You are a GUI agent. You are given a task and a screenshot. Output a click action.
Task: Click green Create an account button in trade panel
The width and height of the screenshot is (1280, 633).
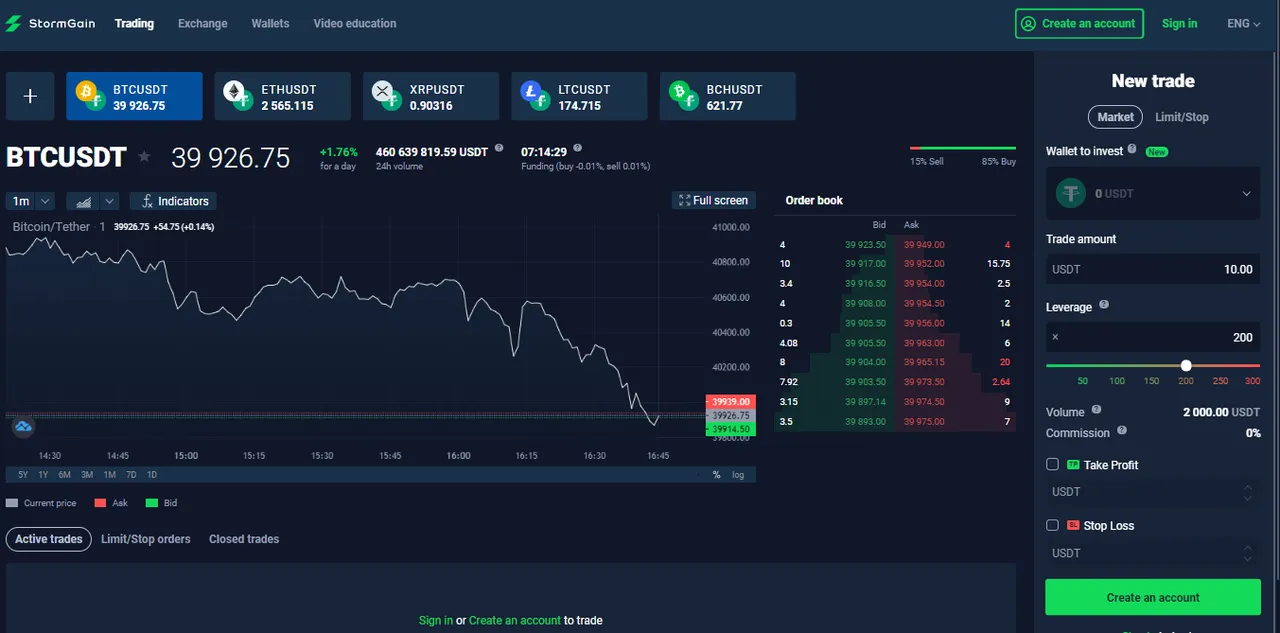1153,597
